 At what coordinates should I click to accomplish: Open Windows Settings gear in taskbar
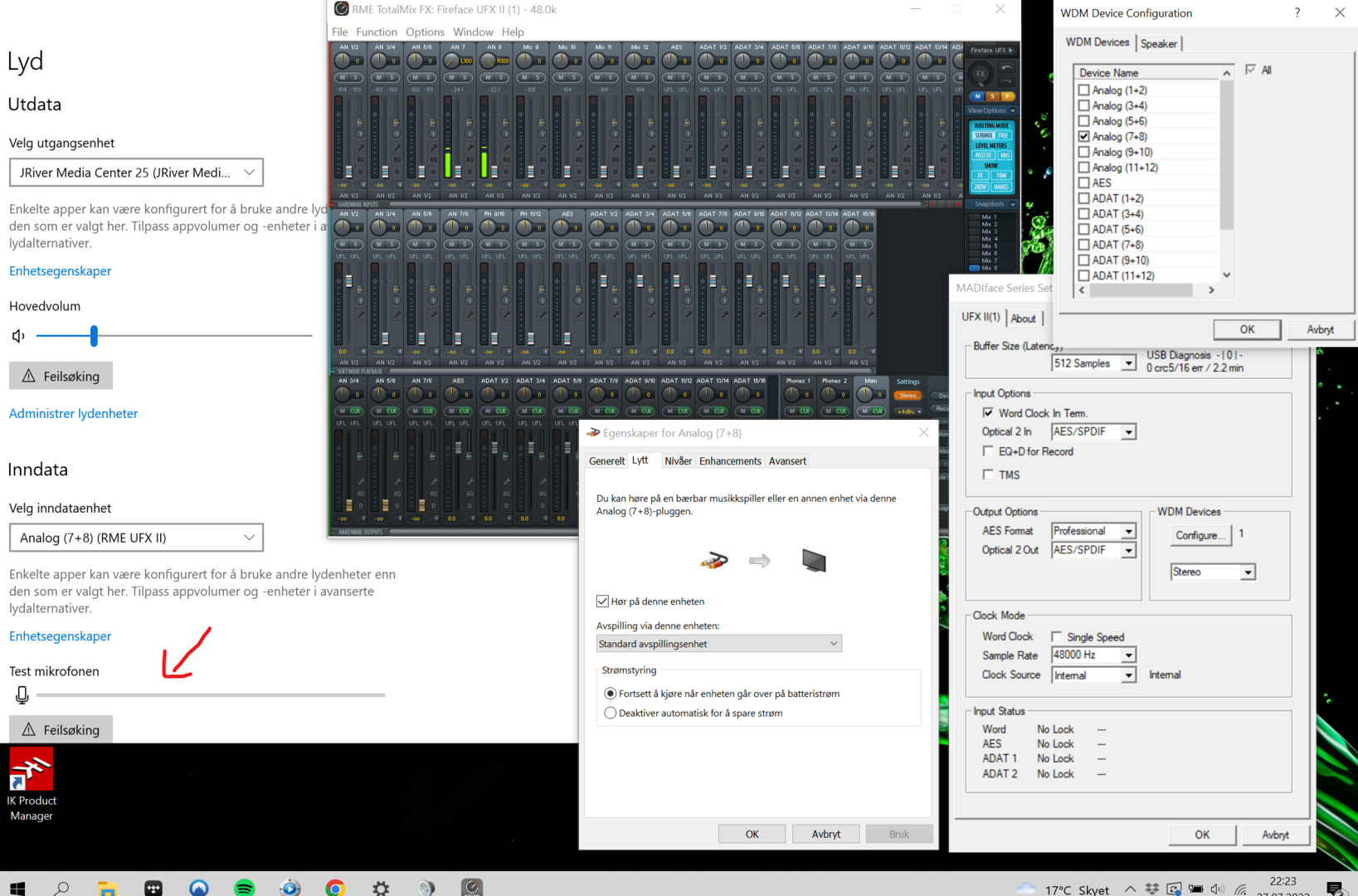381,888
